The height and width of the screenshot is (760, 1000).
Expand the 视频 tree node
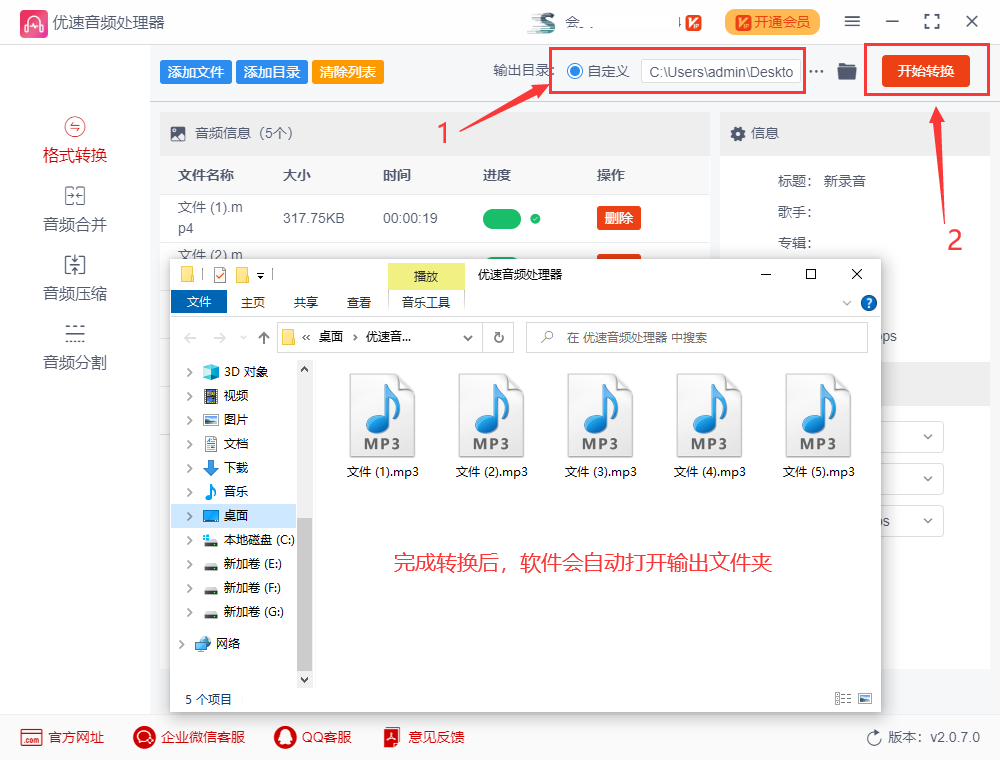[189, 396]
